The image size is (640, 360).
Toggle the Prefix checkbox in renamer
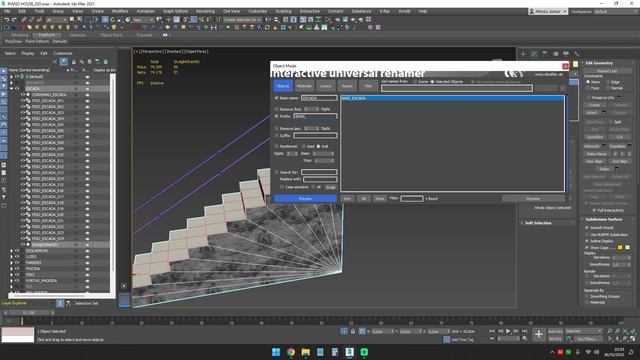click(277, 116)
